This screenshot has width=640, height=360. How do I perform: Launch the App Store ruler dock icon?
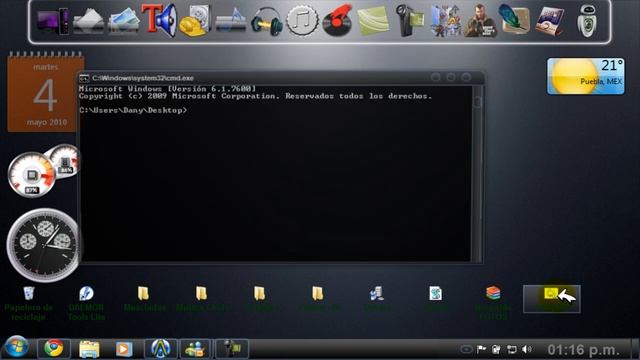[231, 21]
